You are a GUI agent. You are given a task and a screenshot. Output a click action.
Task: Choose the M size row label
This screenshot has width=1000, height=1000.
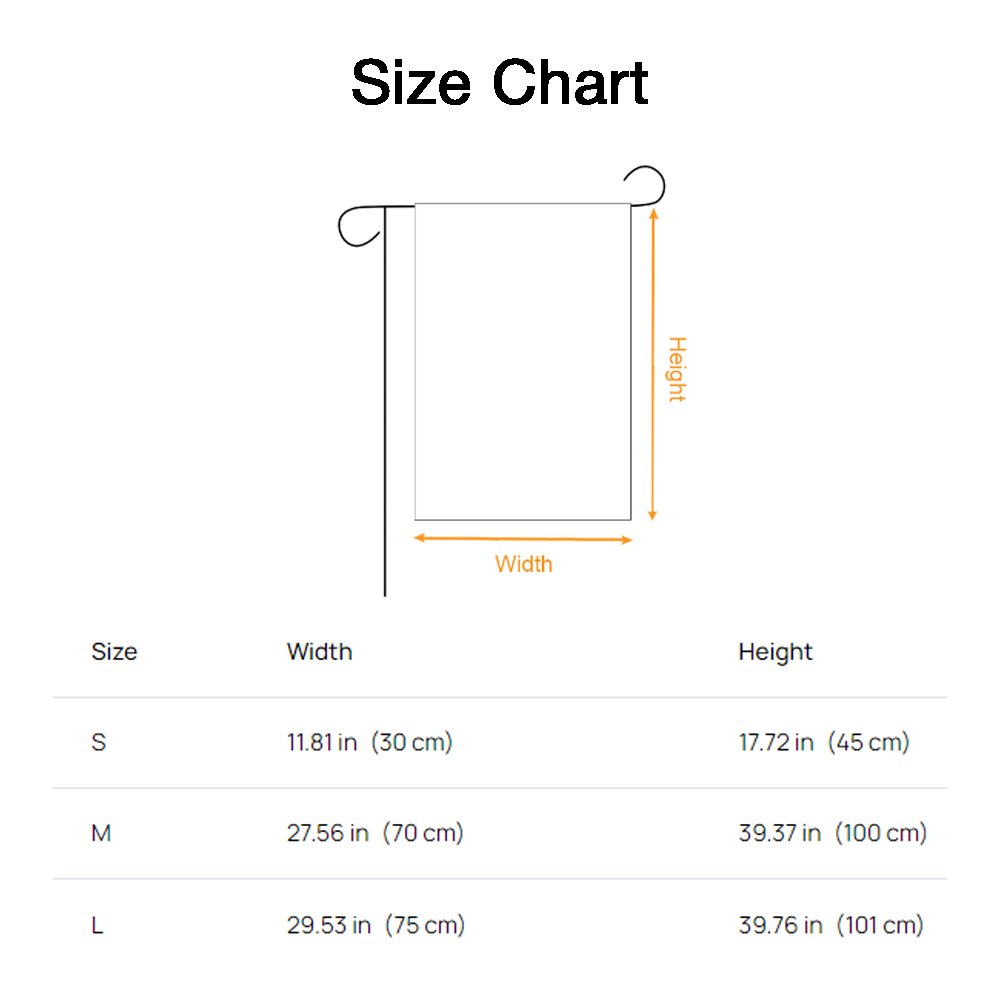[x=101, y=833]
